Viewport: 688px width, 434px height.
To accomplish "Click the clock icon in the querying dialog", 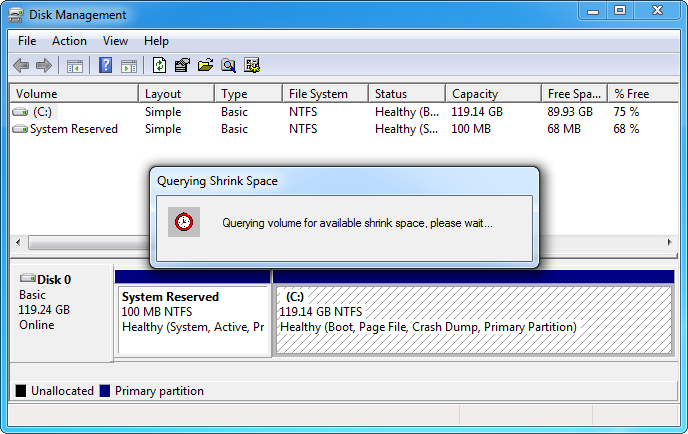I will pos(184,222).
